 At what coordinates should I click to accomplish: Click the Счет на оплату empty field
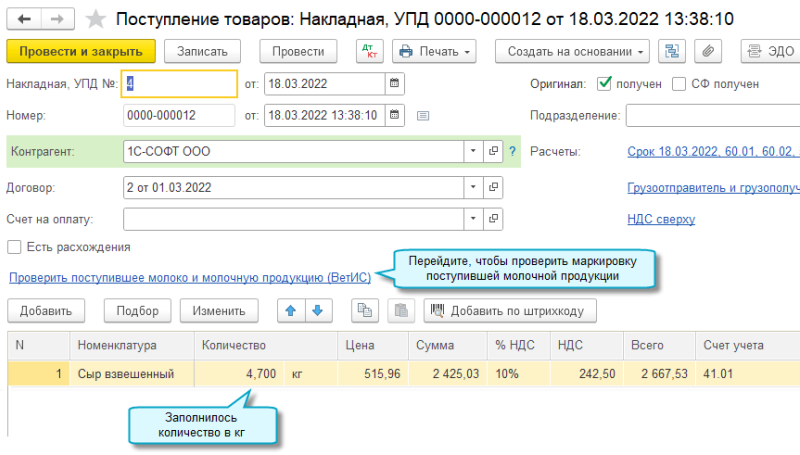coord(293,219)
